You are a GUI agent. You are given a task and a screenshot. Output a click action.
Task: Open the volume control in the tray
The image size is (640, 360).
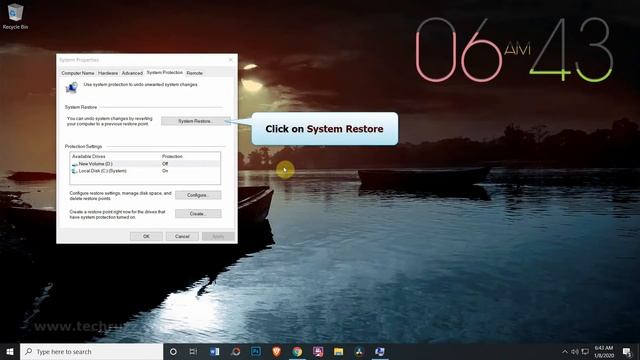coord(575,351)
